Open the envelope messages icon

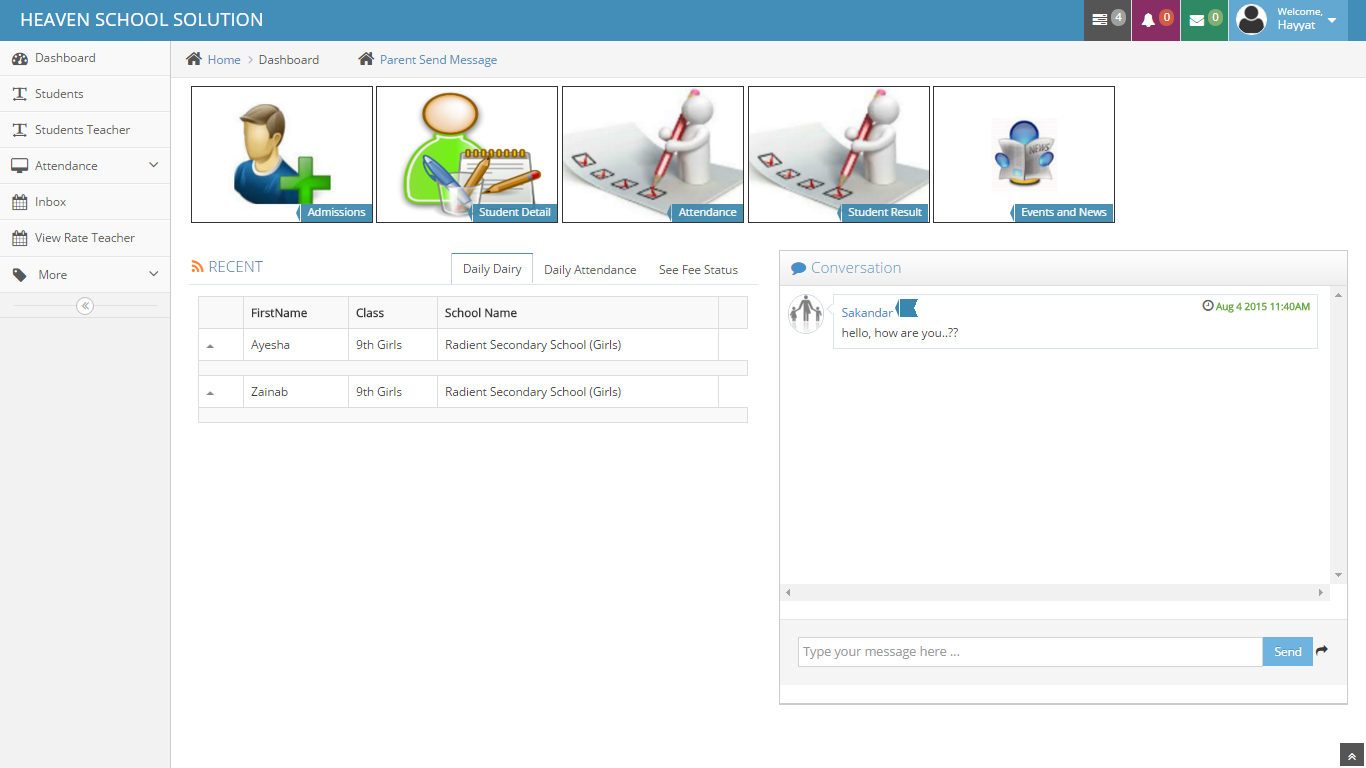(x=1204, y=20)
